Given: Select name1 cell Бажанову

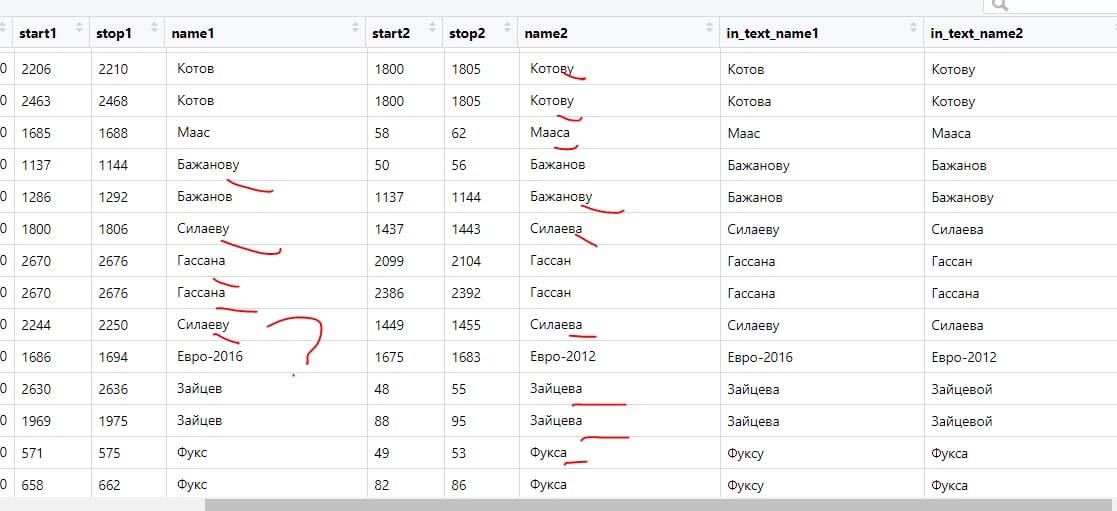Looking at the screenshot, I should 208,165.
